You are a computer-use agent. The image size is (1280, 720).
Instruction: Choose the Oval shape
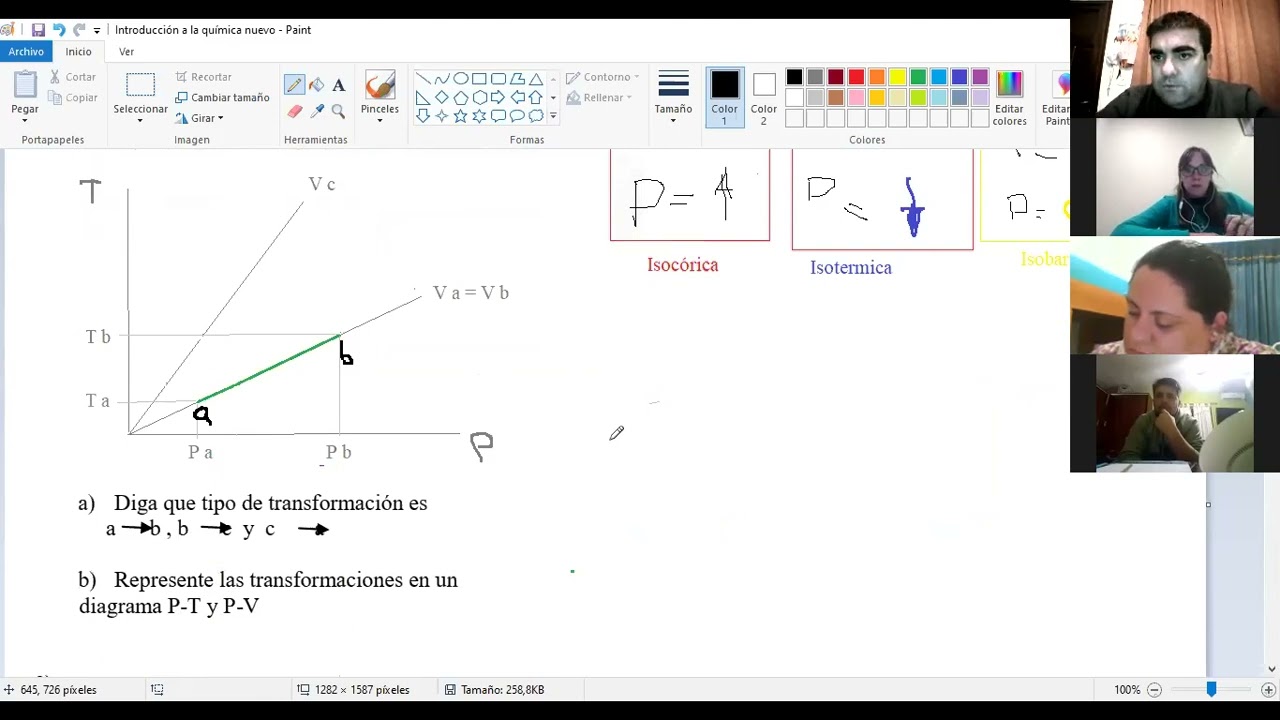tap(461, 79)
